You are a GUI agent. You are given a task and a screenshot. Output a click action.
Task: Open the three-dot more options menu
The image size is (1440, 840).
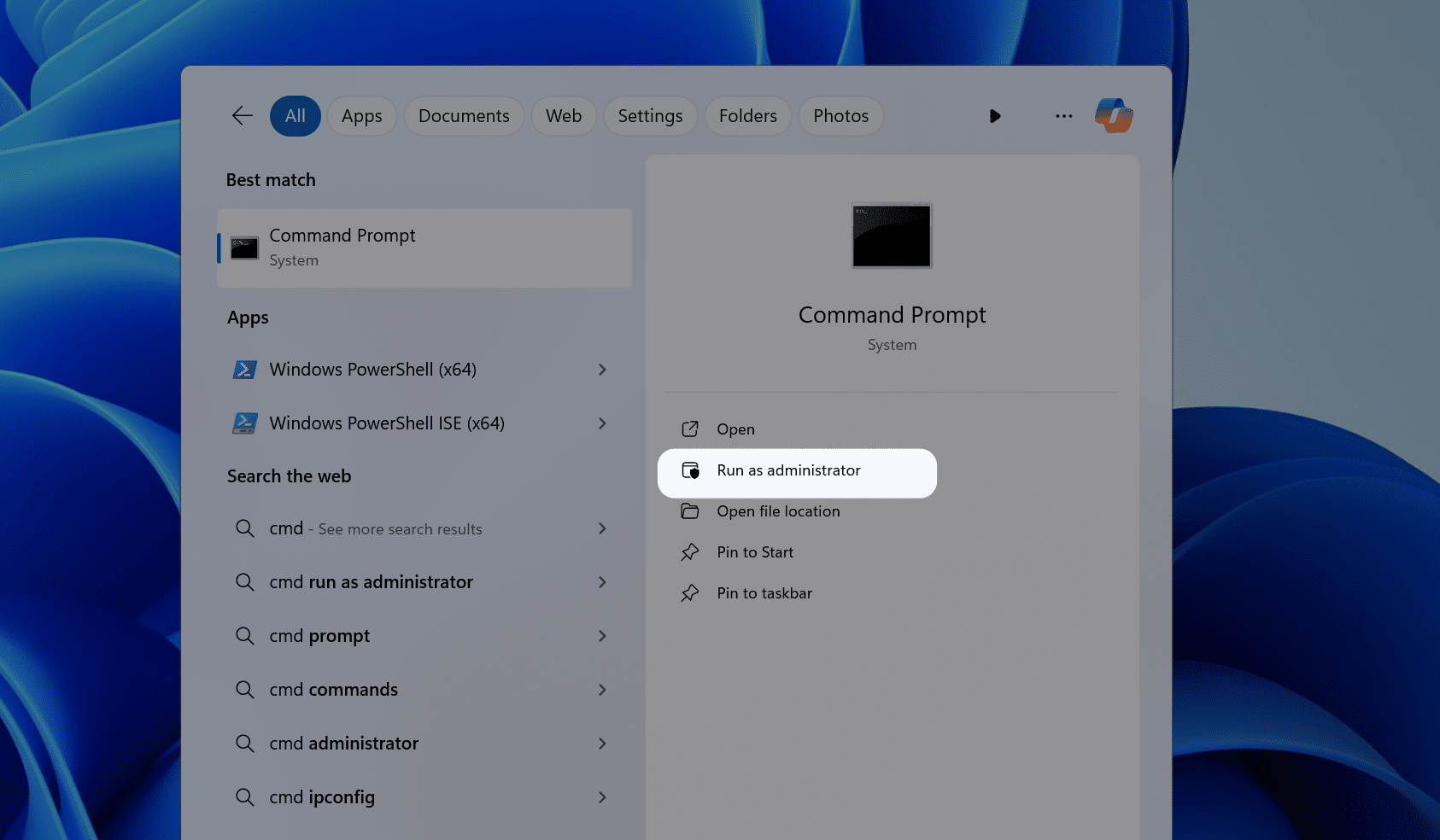(x=1063, y=116)
